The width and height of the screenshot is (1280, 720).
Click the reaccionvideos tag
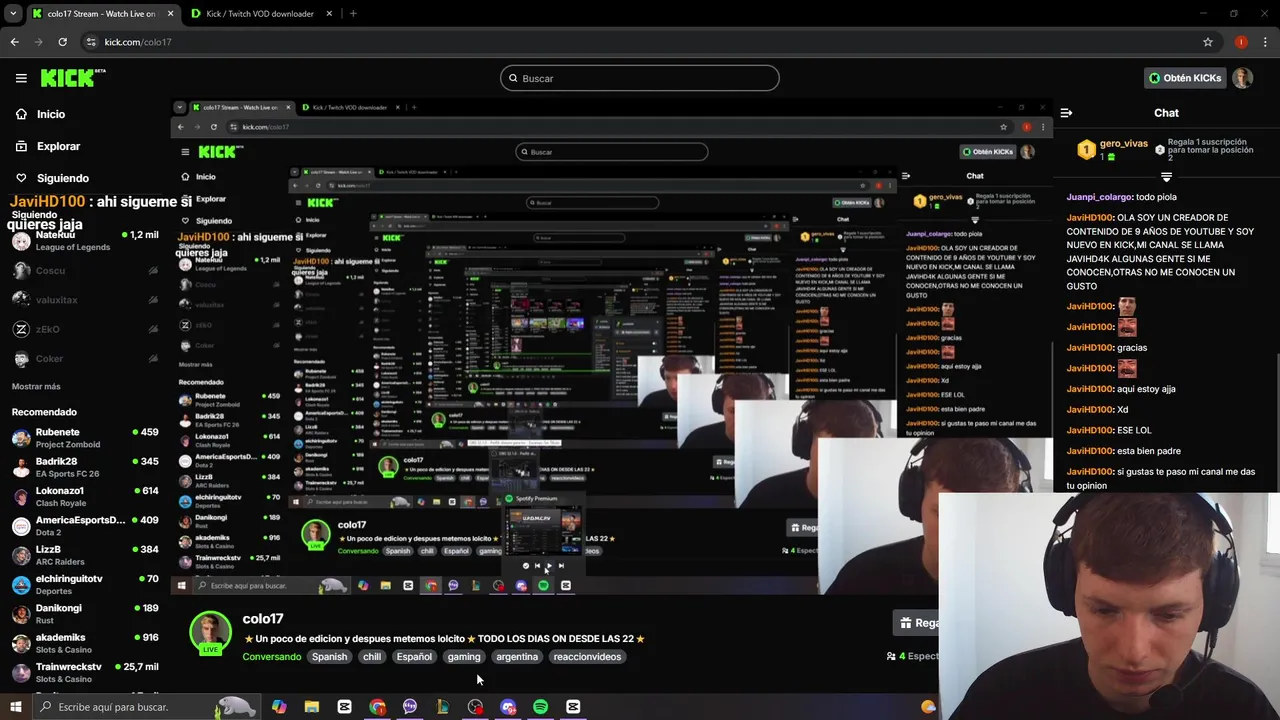(587, 657)
